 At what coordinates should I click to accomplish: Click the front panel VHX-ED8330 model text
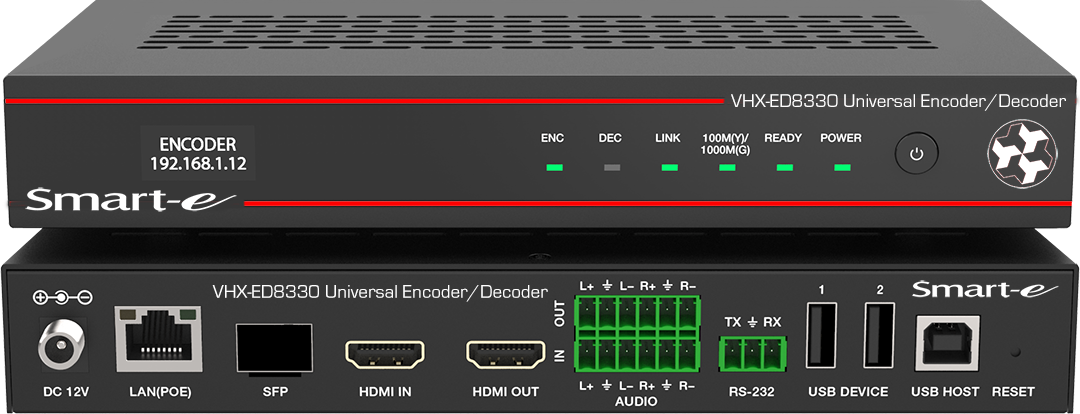(897, 101)
